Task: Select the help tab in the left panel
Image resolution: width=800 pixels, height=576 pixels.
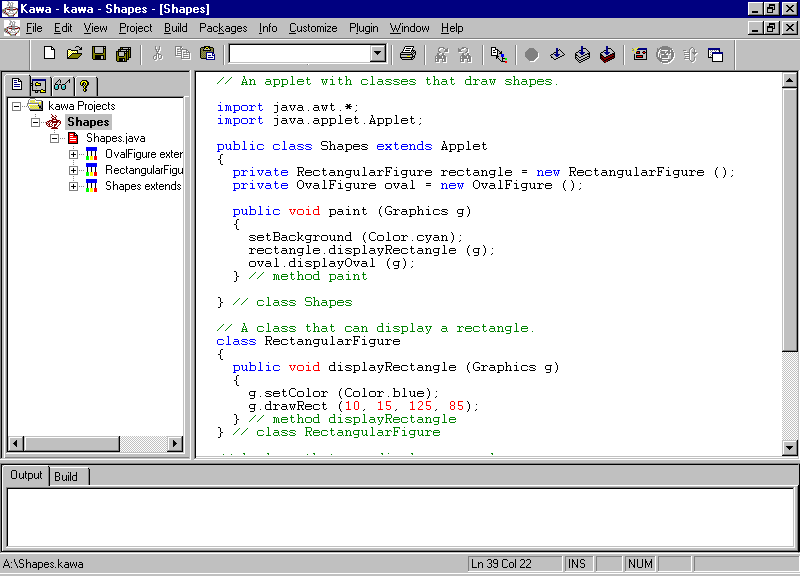Action: pyautogui.click(x=86, y=87)
